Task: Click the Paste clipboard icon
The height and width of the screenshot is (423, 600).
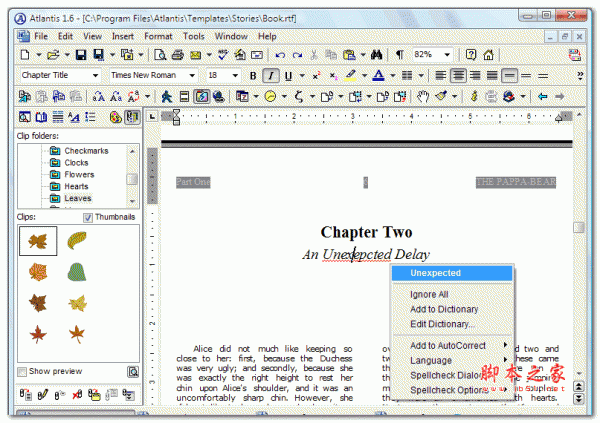Action: coord(349,55)
